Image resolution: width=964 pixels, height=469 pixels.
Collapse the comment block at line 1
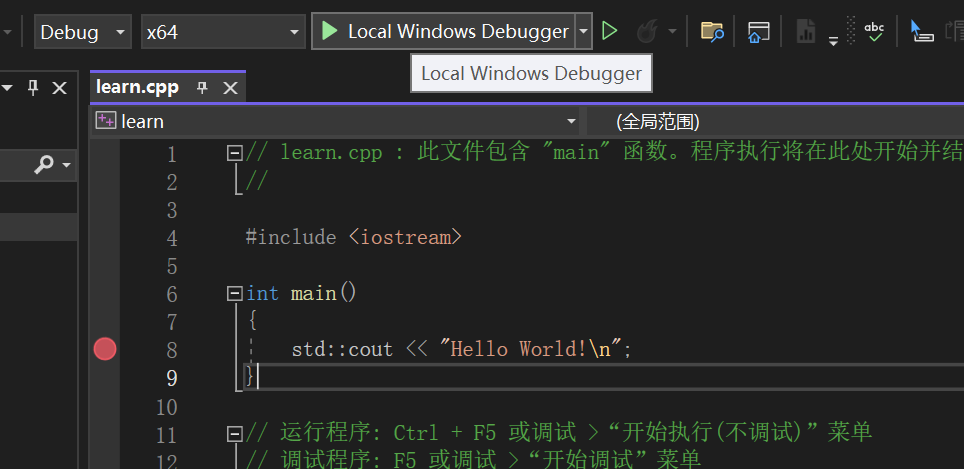[234, 153]
